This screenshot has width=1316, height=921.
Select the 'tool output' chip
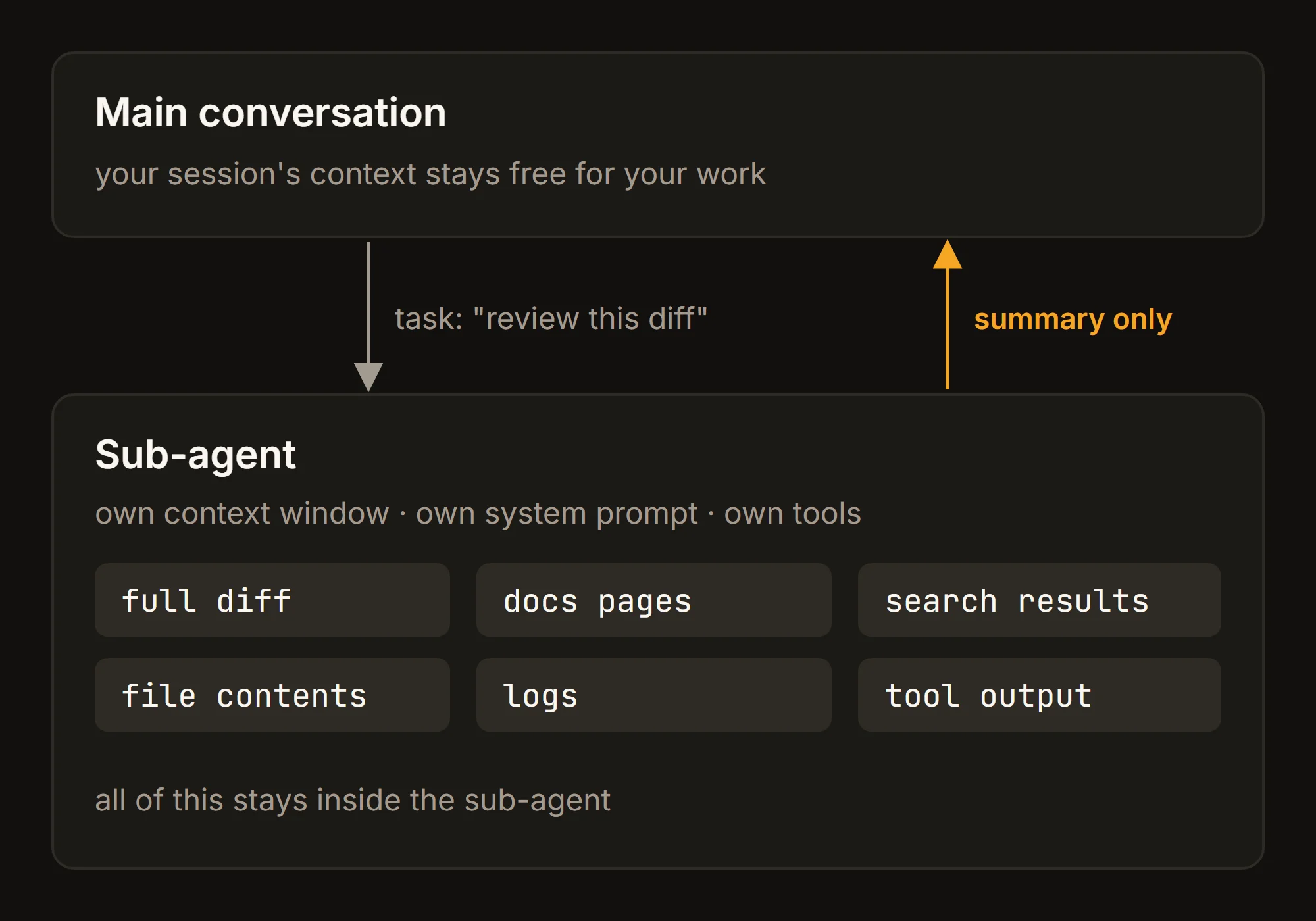1040,695
